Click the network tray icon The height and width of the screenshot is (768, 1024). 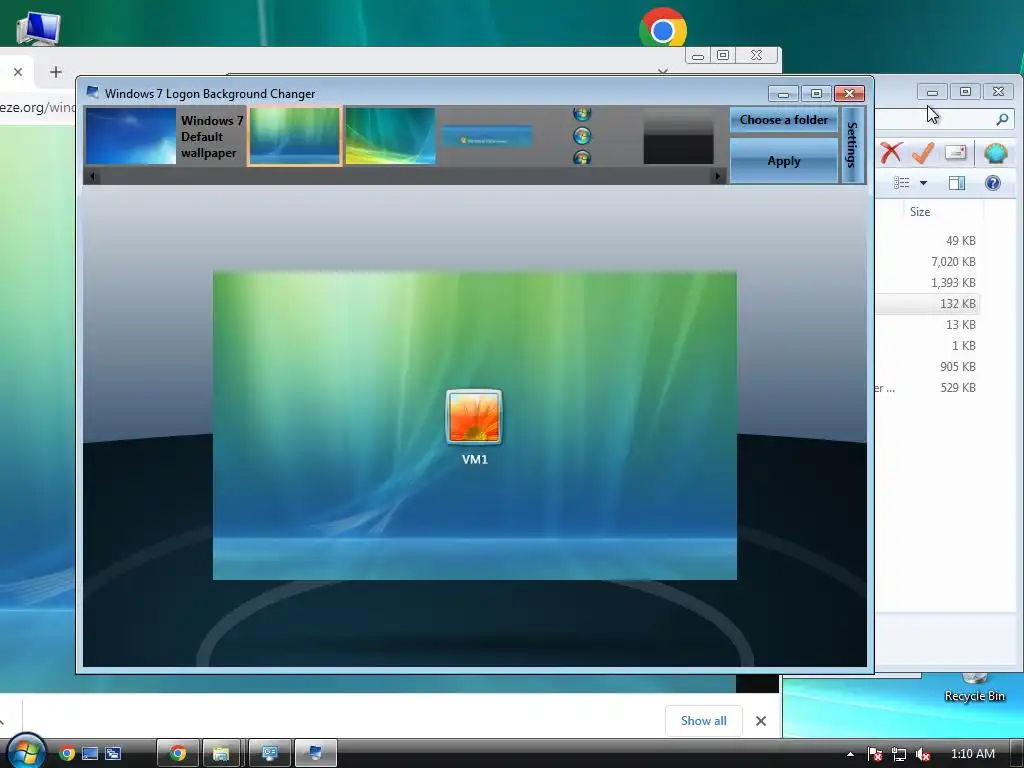[899, 754]
